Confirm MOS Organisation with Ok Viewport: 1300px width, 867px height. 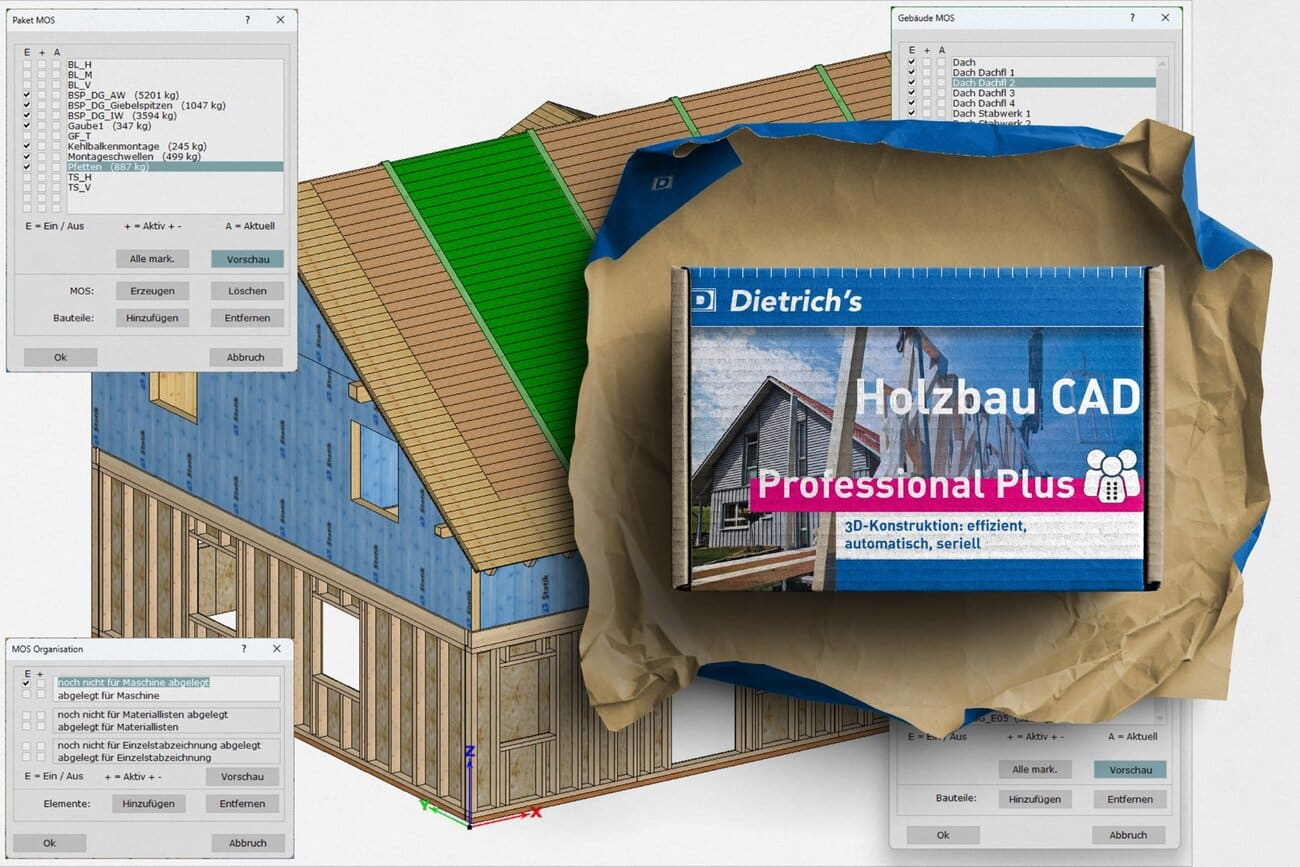[49, 843]
